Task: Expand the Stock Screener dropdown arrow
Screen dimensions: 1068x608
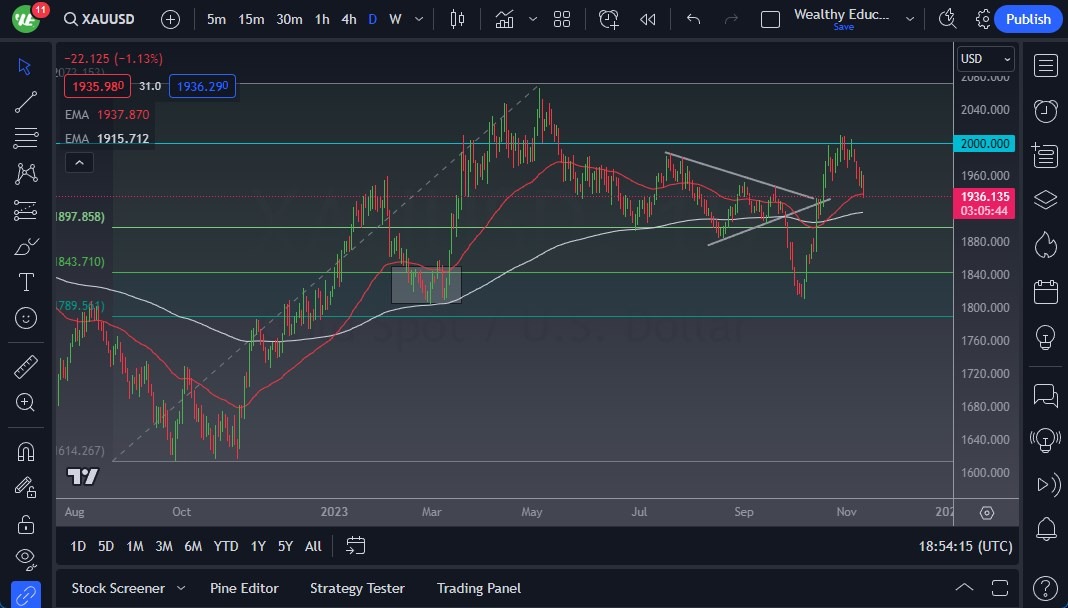Action: [181, 588]
